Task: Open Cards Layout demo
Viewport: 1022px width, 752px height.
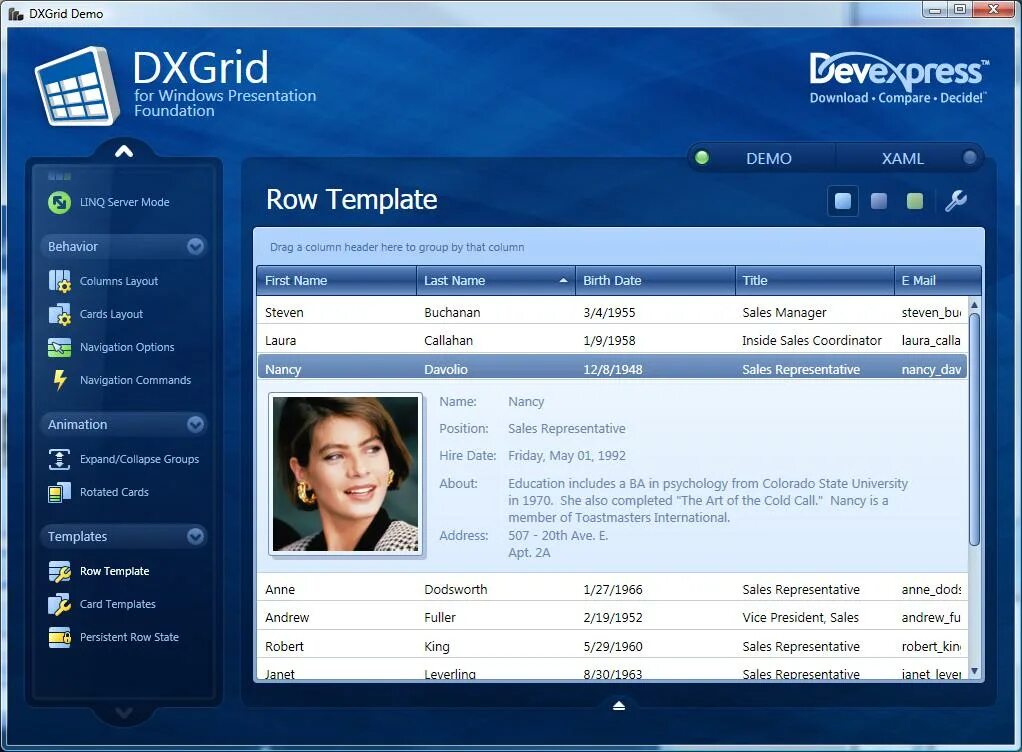Action: coord(111,314)
